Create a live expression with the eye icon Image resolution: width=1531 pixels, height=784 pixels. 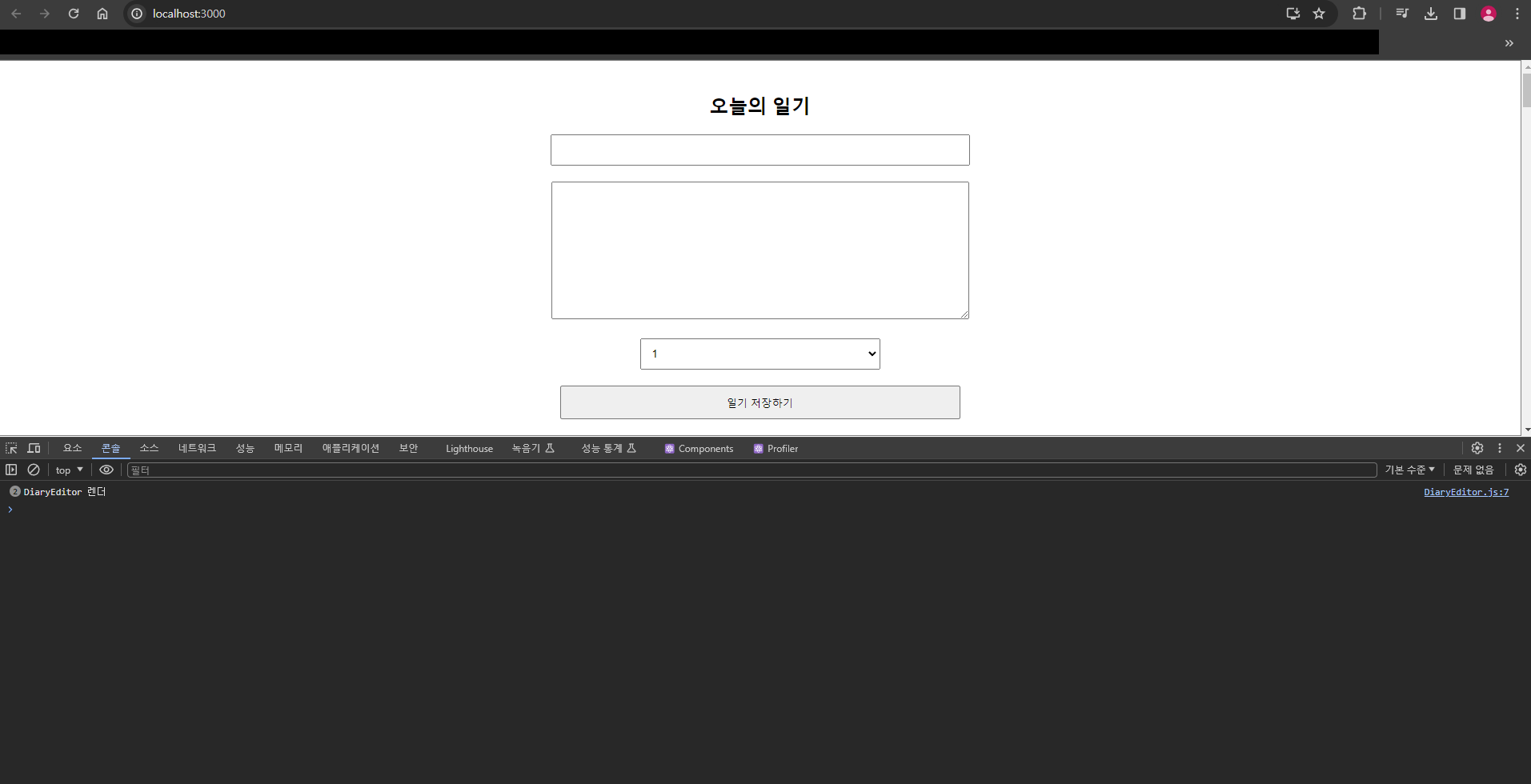(106, 470)
